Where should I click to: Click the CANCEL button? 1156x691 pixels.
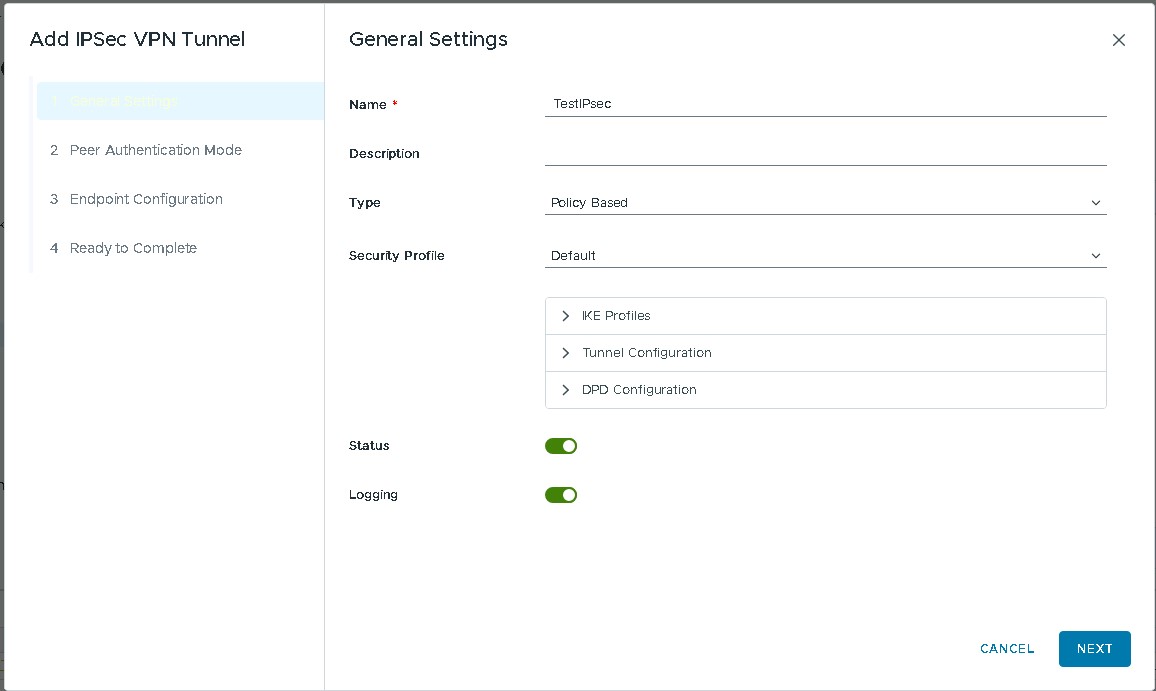[x=1007, y=649]
